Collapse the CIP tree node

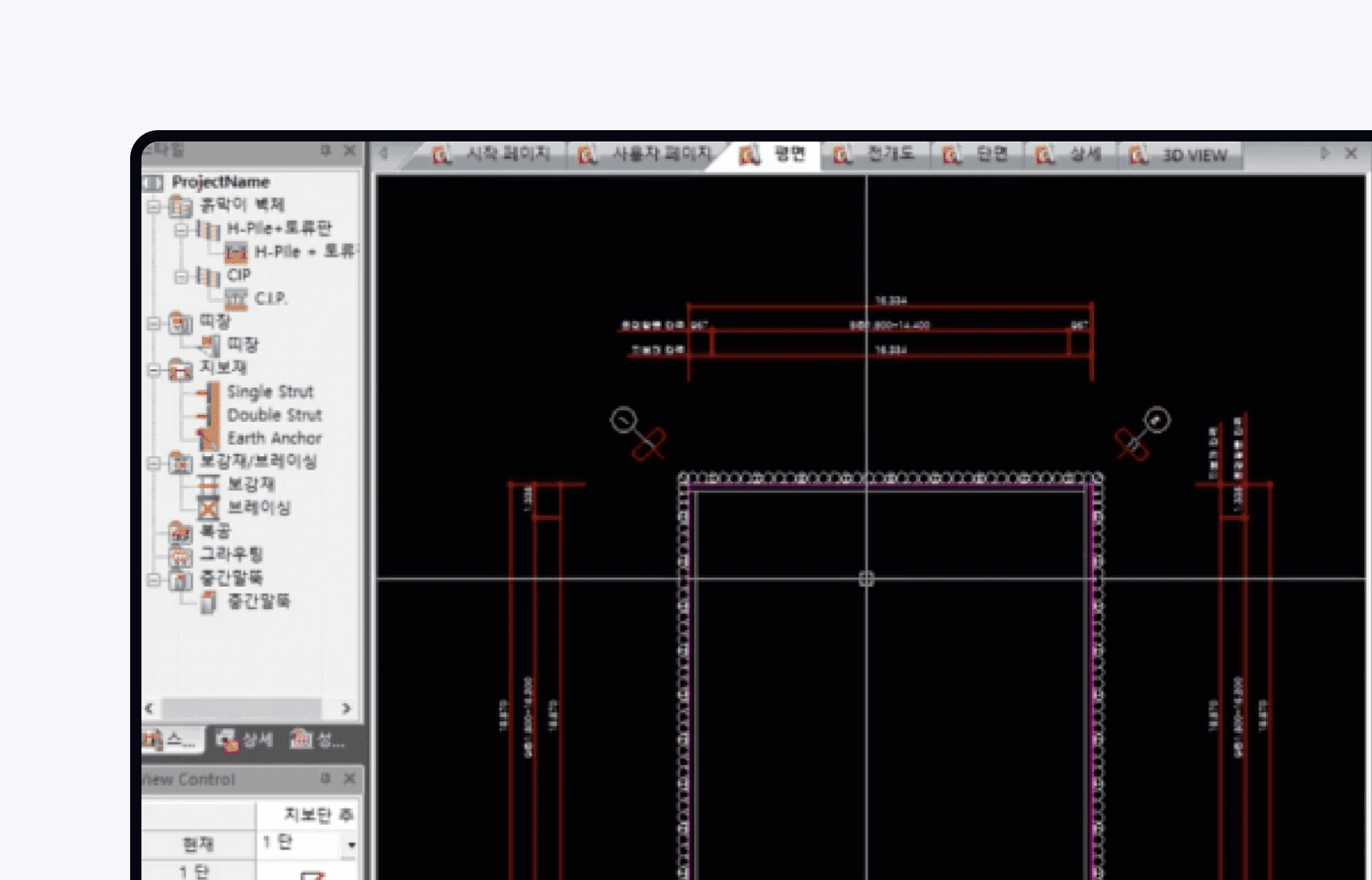(181, 276)
